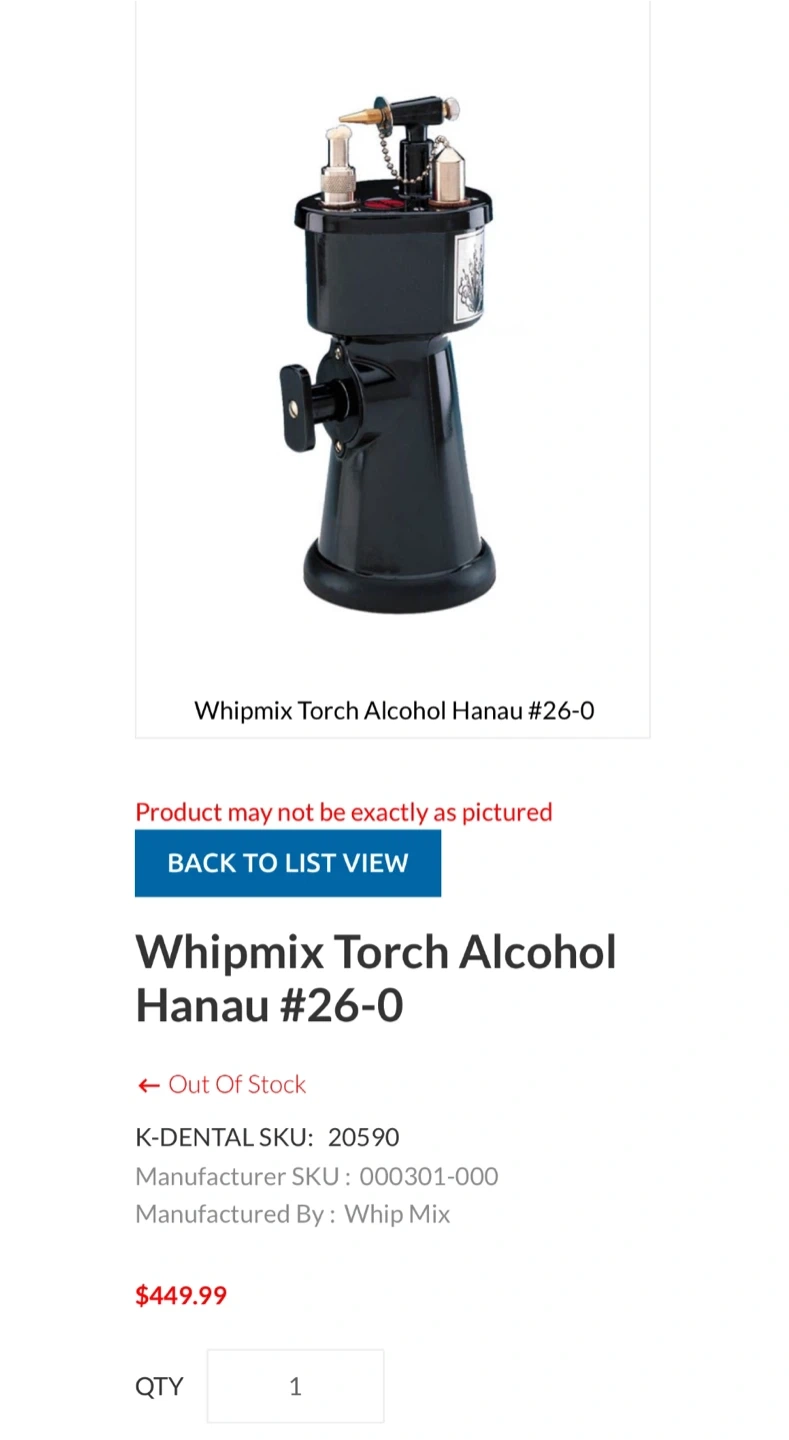Click the red product may not be pictured notice
Screen dimensions: 789x1440
click(x=344, y=811)
